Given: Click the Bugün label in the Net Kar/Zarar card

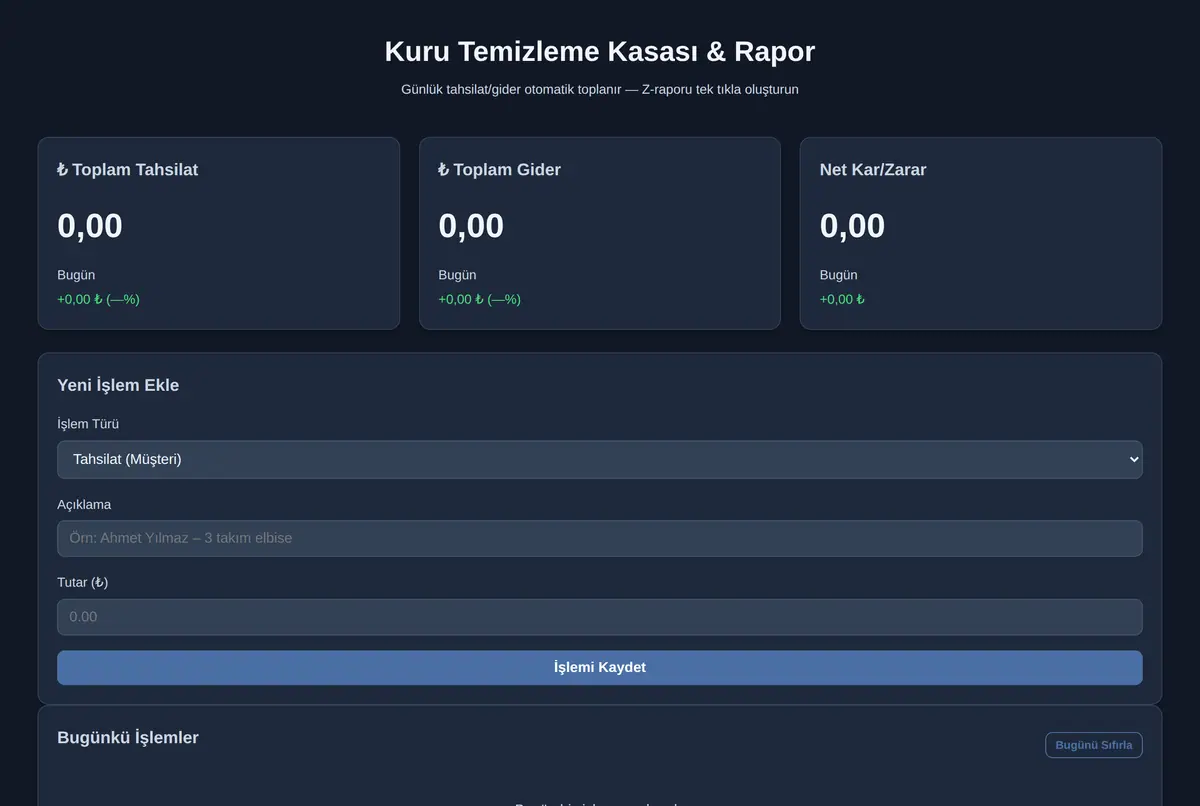Looking at the screenshot, I should point(838,275).
